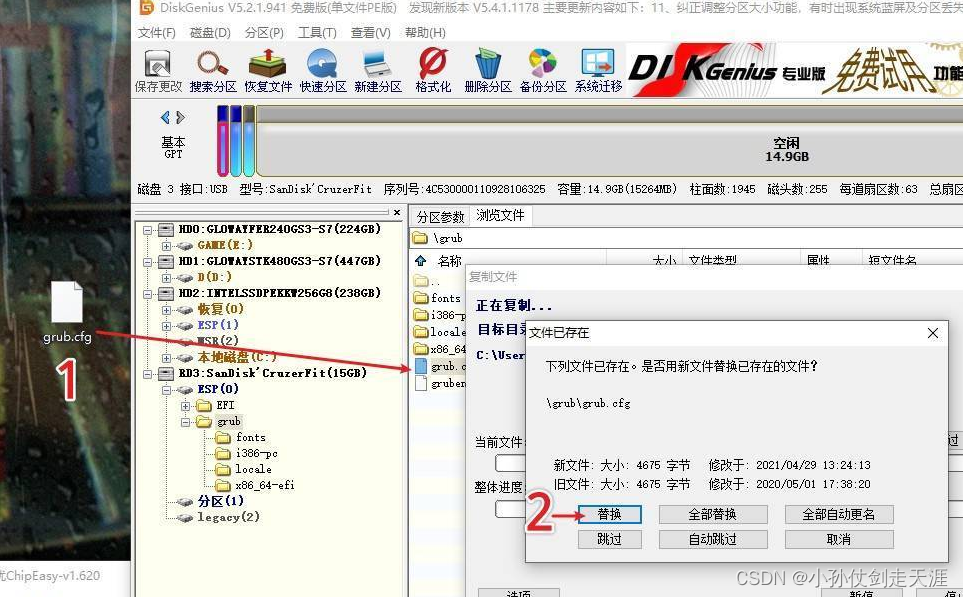Image resolution: width=963 pixels, height=597 pixels.
Task: Click the 全部自动更名 button
Action: point(838,514)
